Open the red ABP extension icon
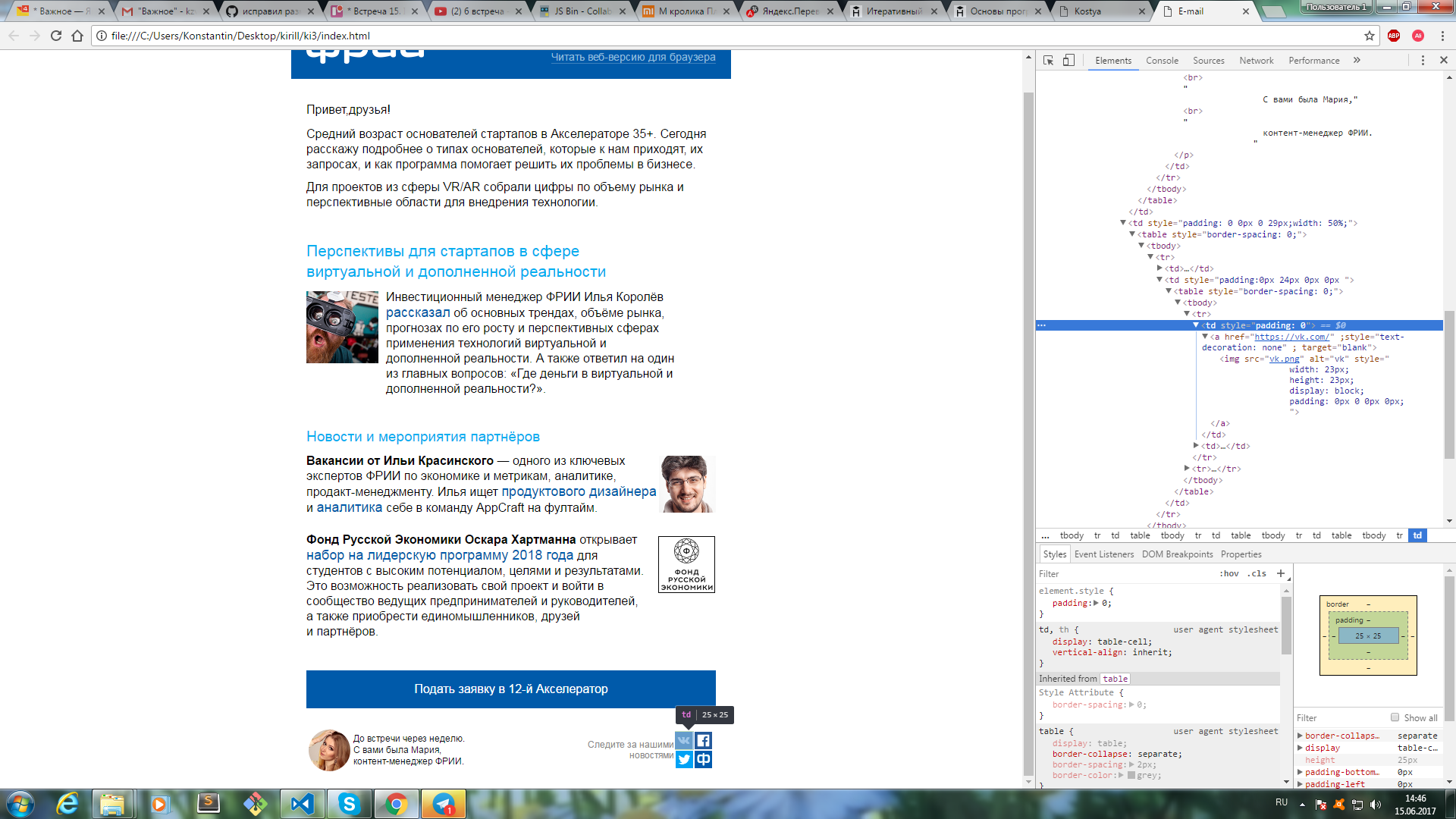 1394,36
